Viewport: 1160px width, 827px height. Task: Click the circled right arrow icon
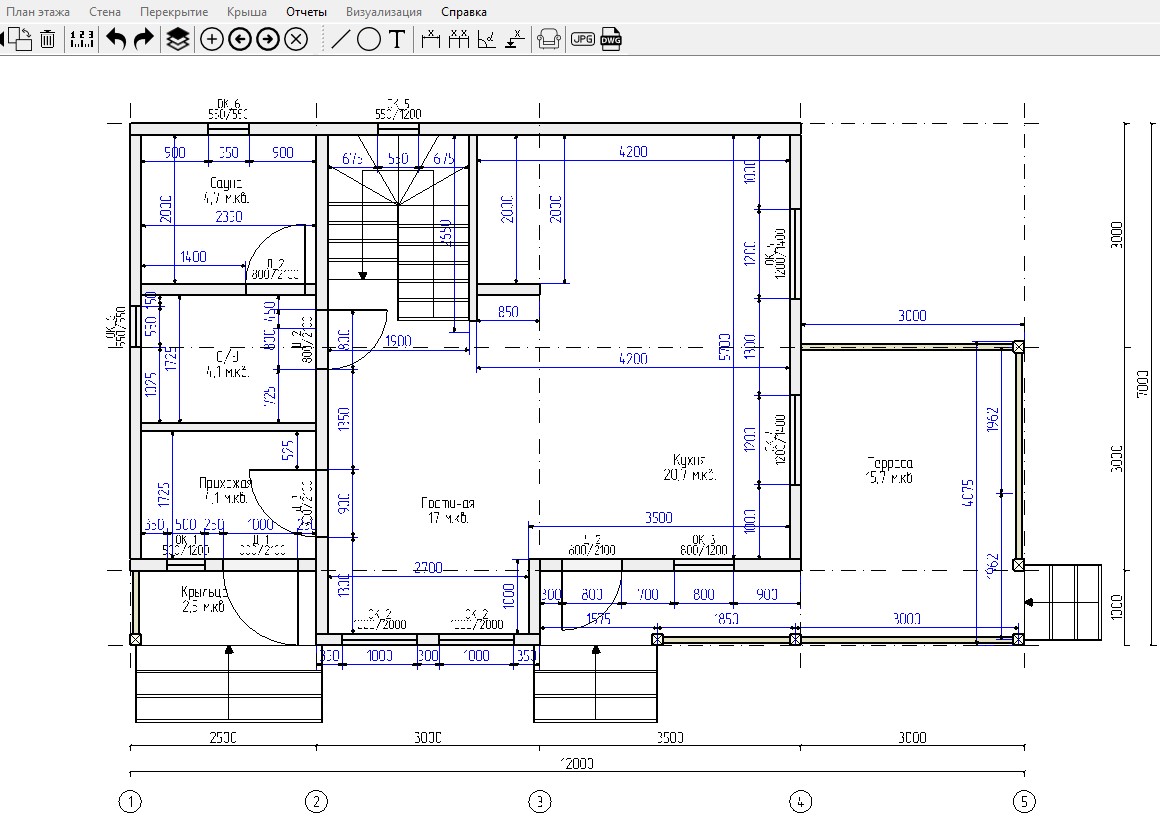pyautogui.click(x=268, y=39)
